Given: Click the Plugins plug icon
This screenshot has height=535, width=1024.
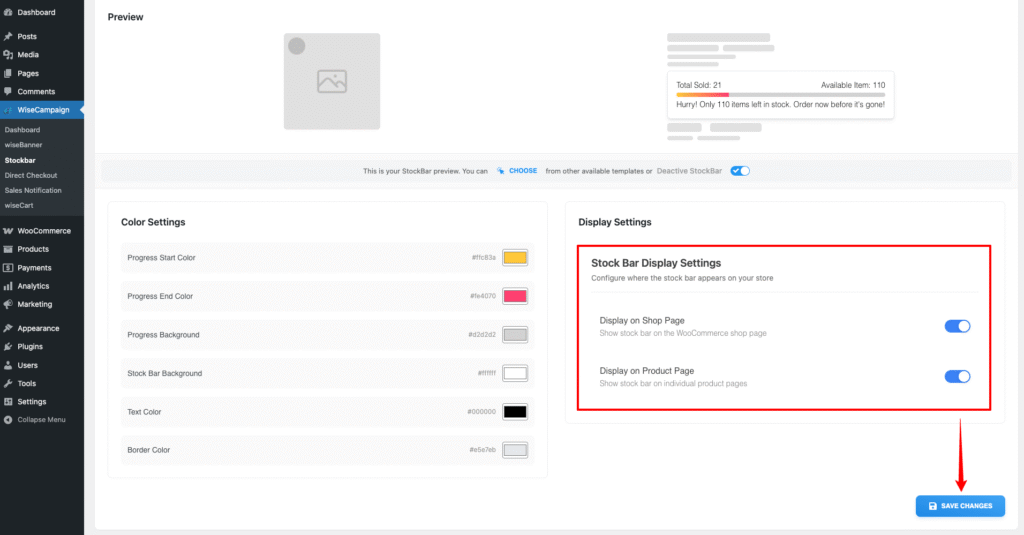Looking at the screenshot, I should tap(8, 347).
